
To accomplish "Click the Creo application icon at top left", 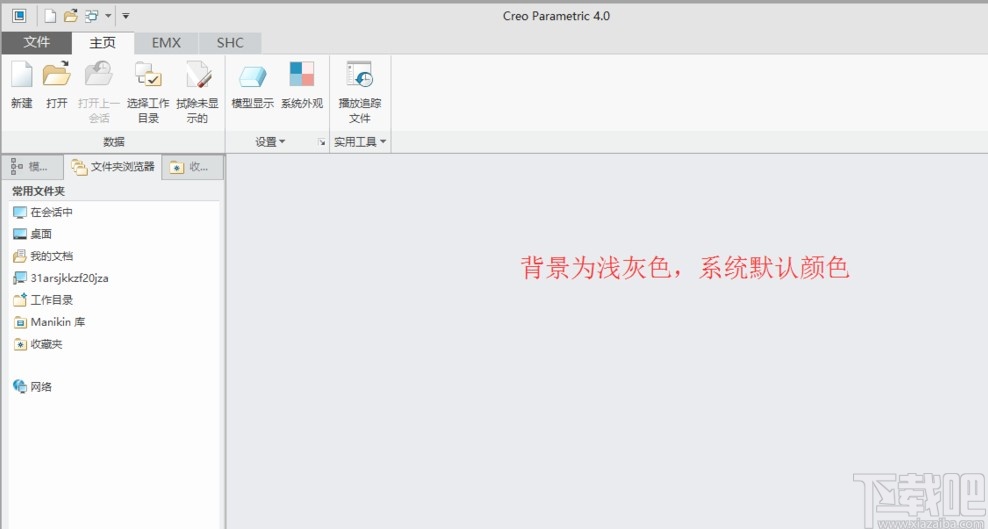I will click(x=20, y=16).
